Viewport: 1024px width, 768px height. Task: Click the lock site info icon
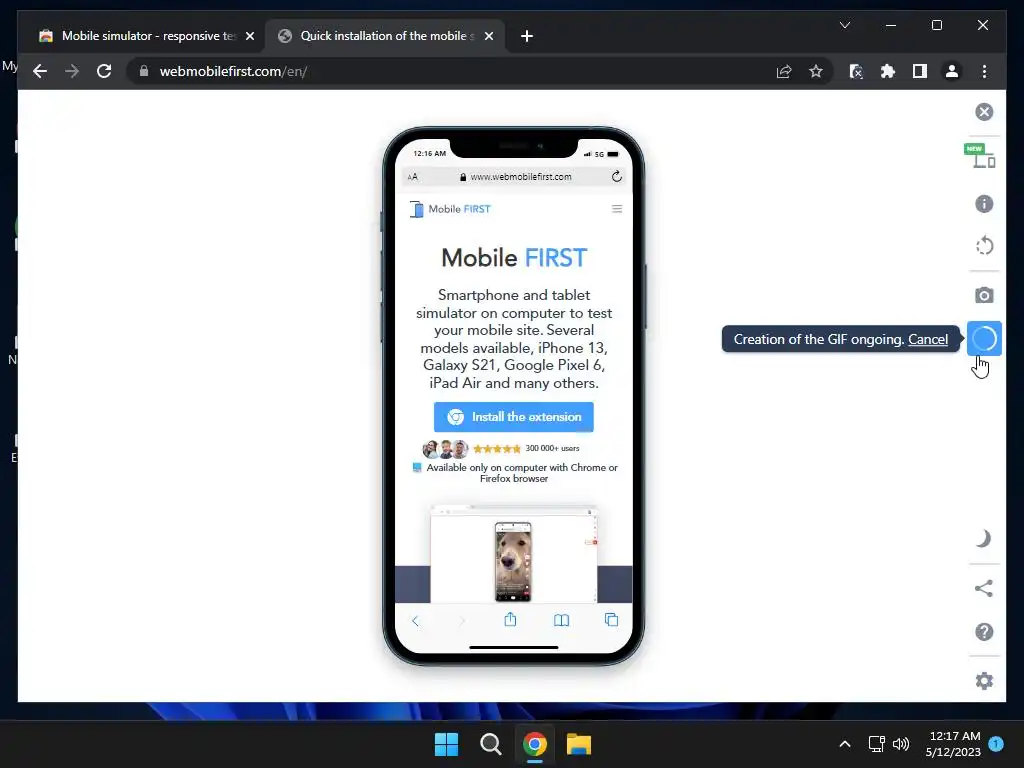click(144, 71)
